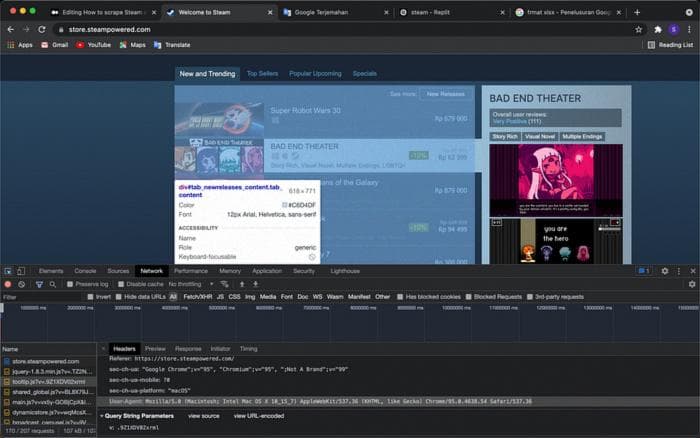
Task: Open the Chrome profile avatar
Action: point(674,29)
